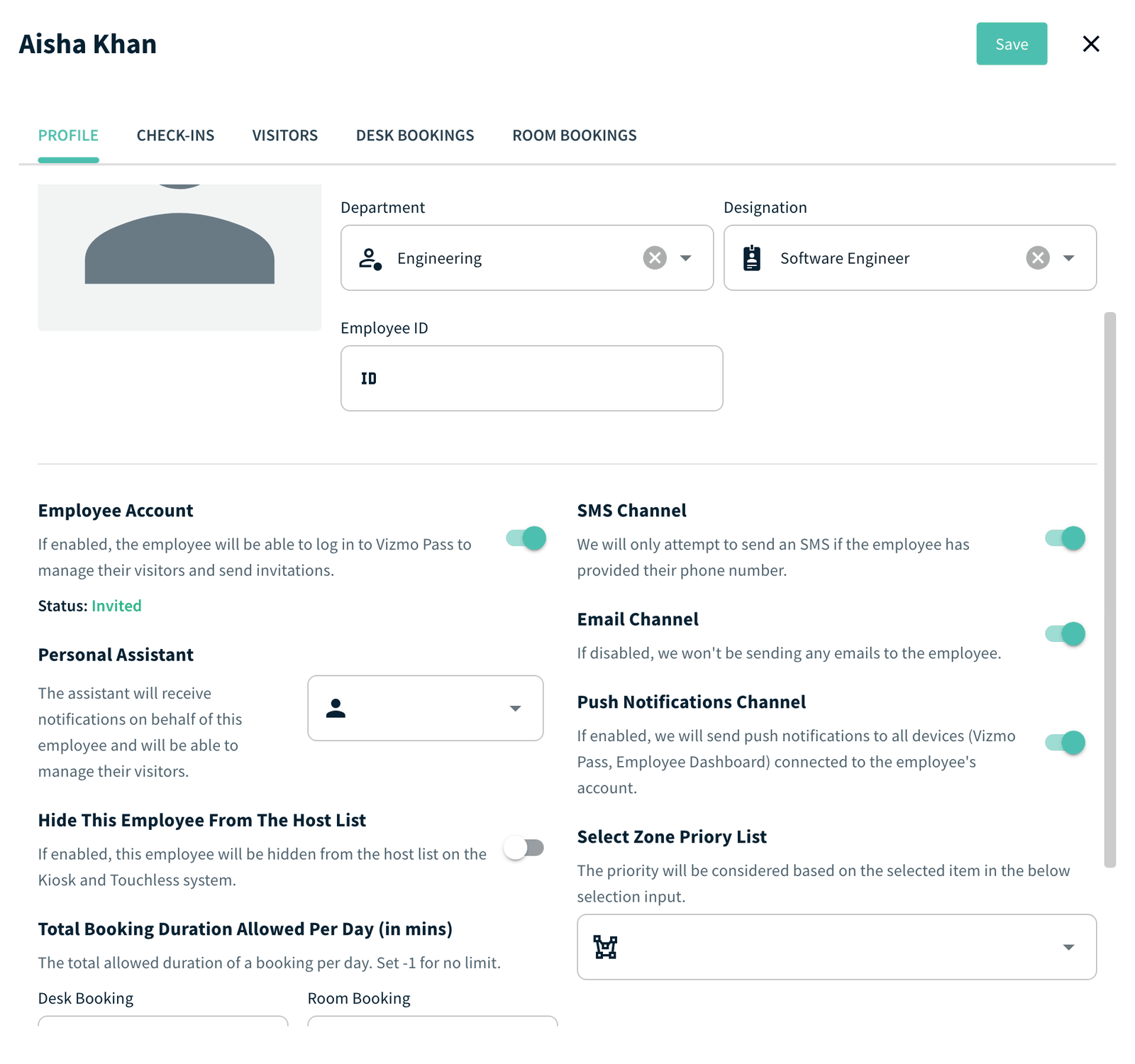The width and height of the screenshot is (1135, 1064).
Task: Clear the Software Engineer designation
Action: coord(1038,257)
